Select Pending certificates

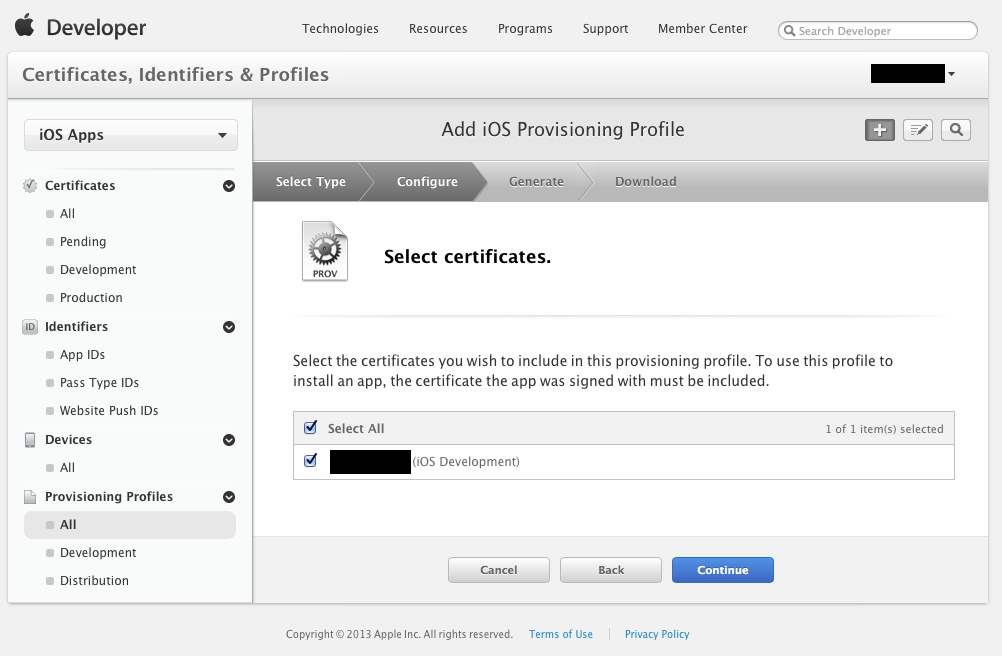coord(83,242)
